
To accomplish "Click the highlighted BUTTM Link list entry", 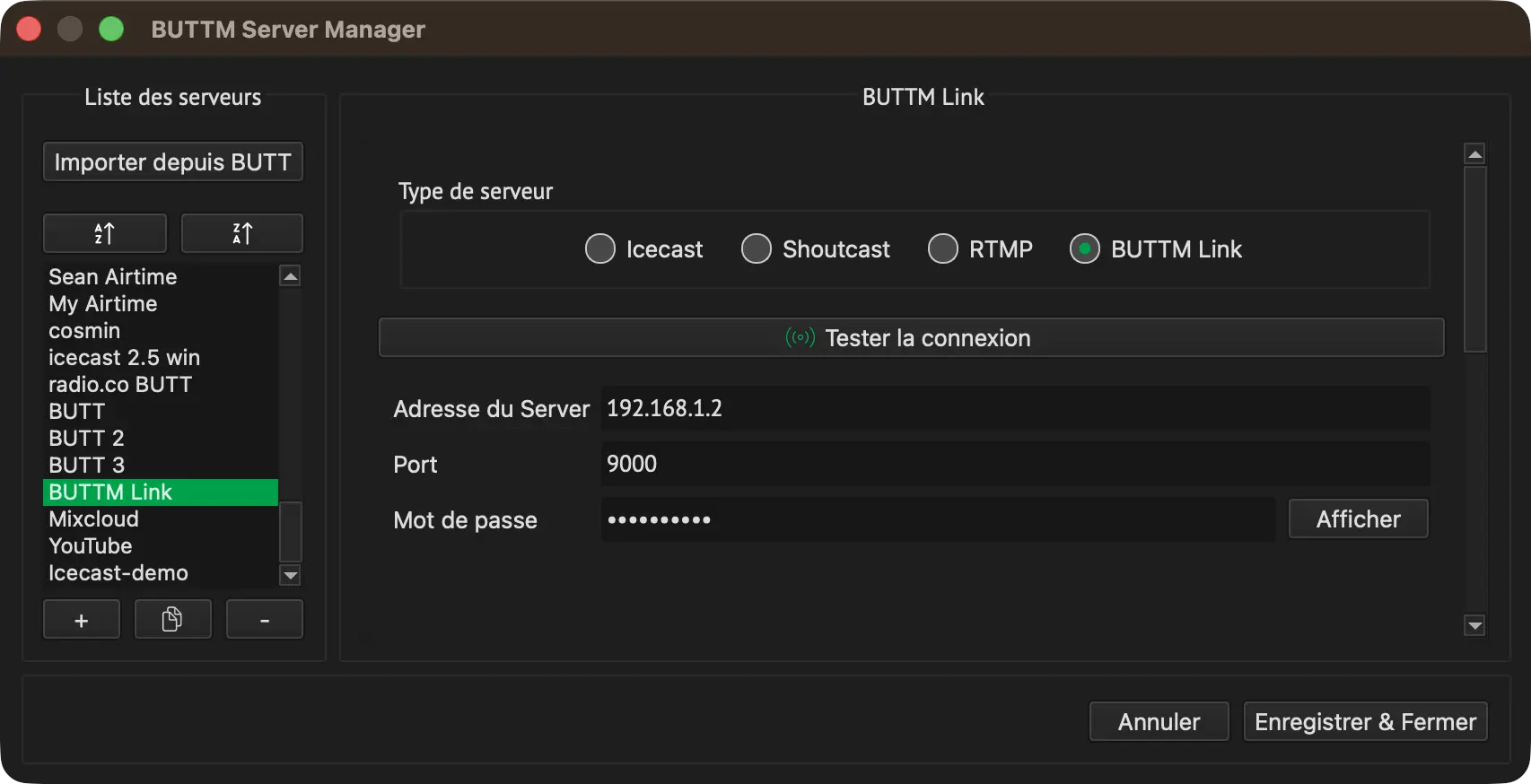I will (161, 492).
